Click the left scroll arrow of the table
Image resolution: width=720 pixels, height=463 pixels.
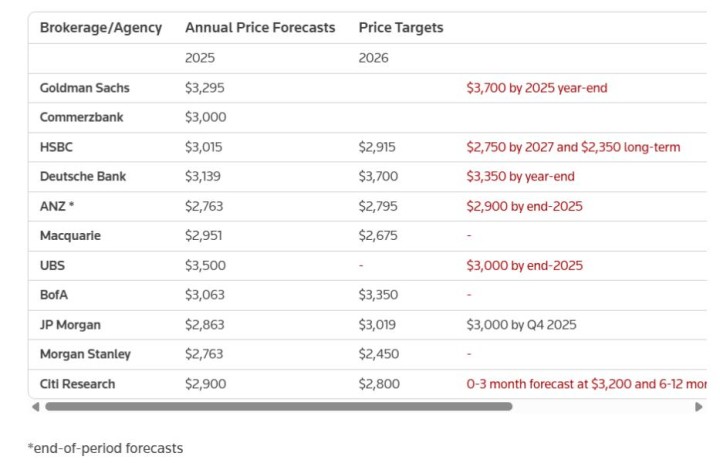pos(36,407)
